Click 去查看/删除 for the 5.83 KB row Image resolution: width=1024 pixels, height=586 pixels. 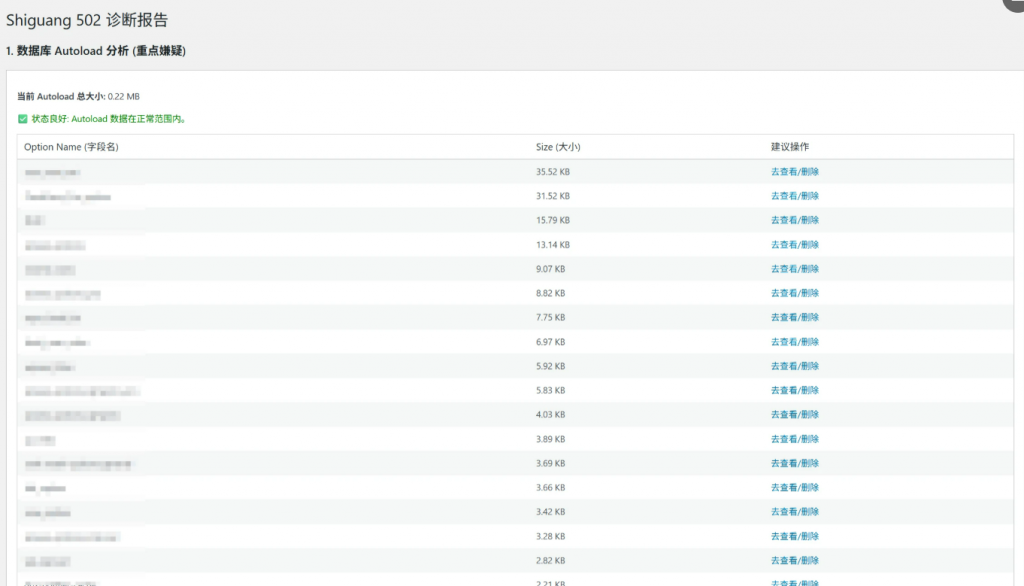794,390
